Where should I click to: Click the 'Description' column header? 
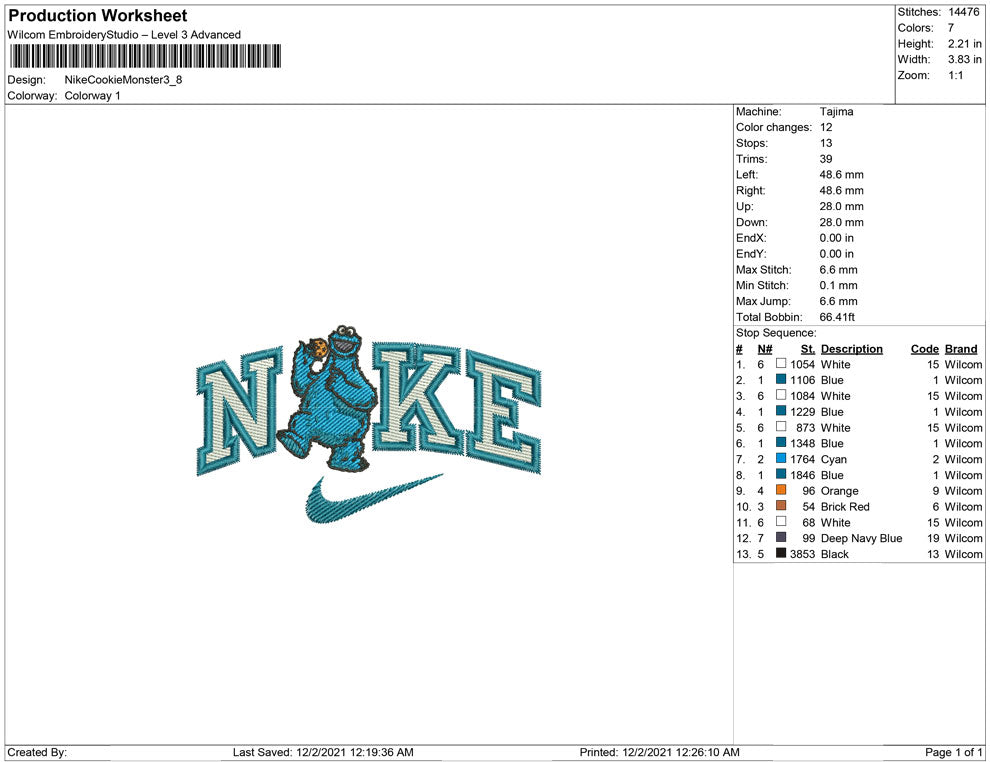coord(852,348)
